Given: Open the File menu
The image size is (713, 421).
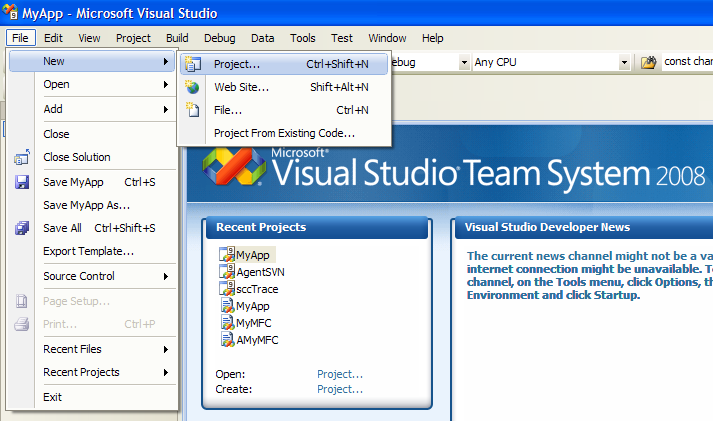Looking at the screenshot, I should coord(20,38).
